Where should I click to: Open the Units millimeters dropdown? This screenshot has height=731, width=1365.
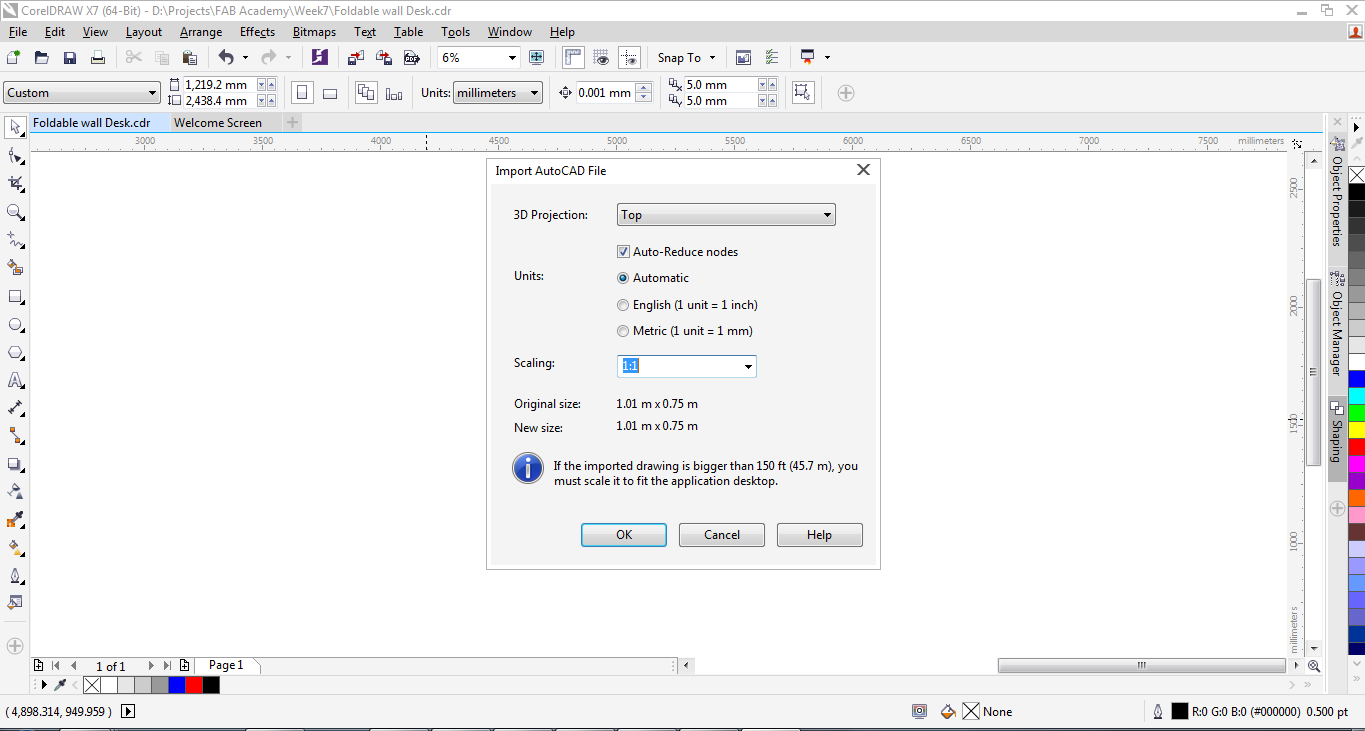498,93
